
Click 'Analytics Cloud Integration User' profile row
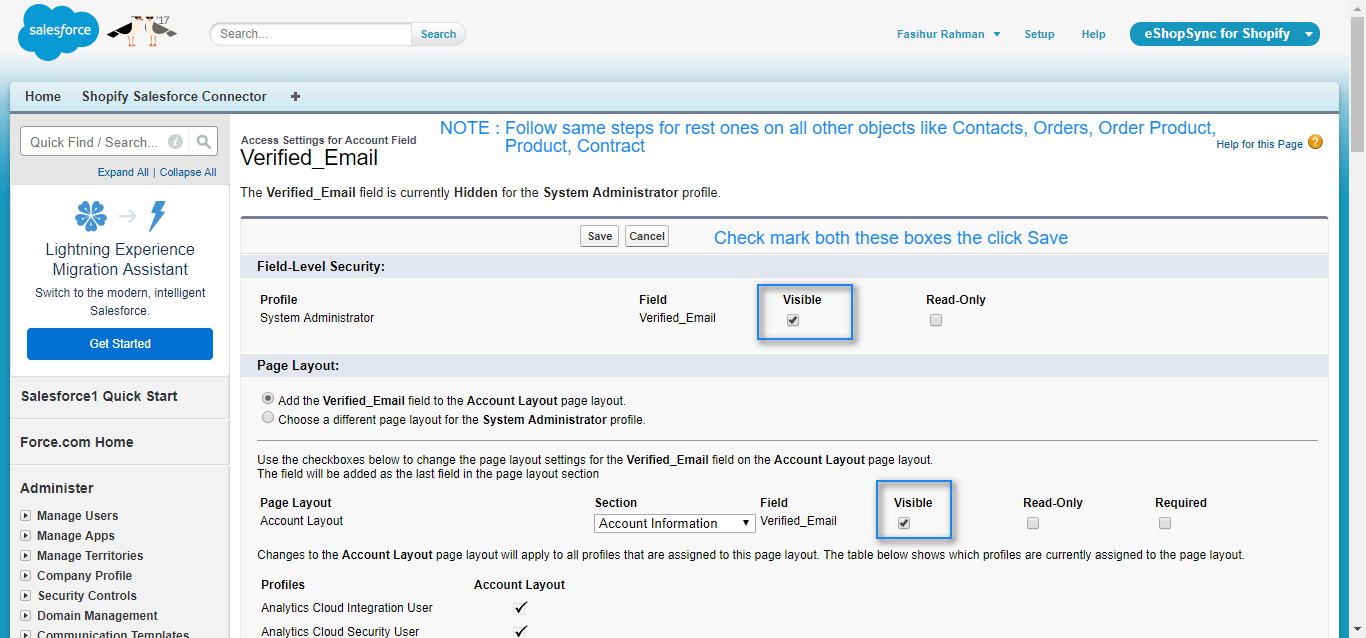tap(347, 608)
